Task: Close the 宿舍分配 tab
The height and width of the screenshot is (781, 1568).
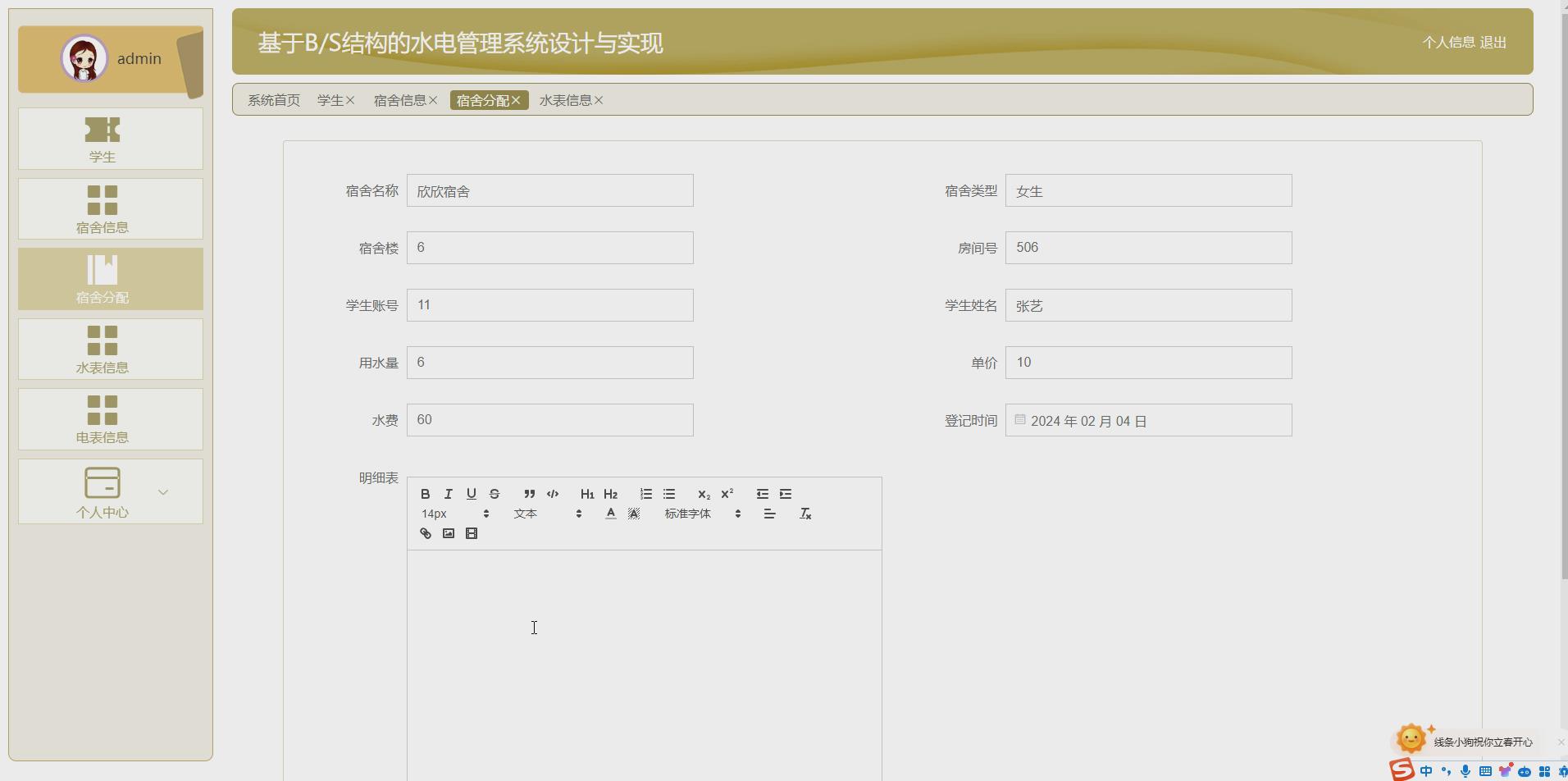Action: point(516,100)
